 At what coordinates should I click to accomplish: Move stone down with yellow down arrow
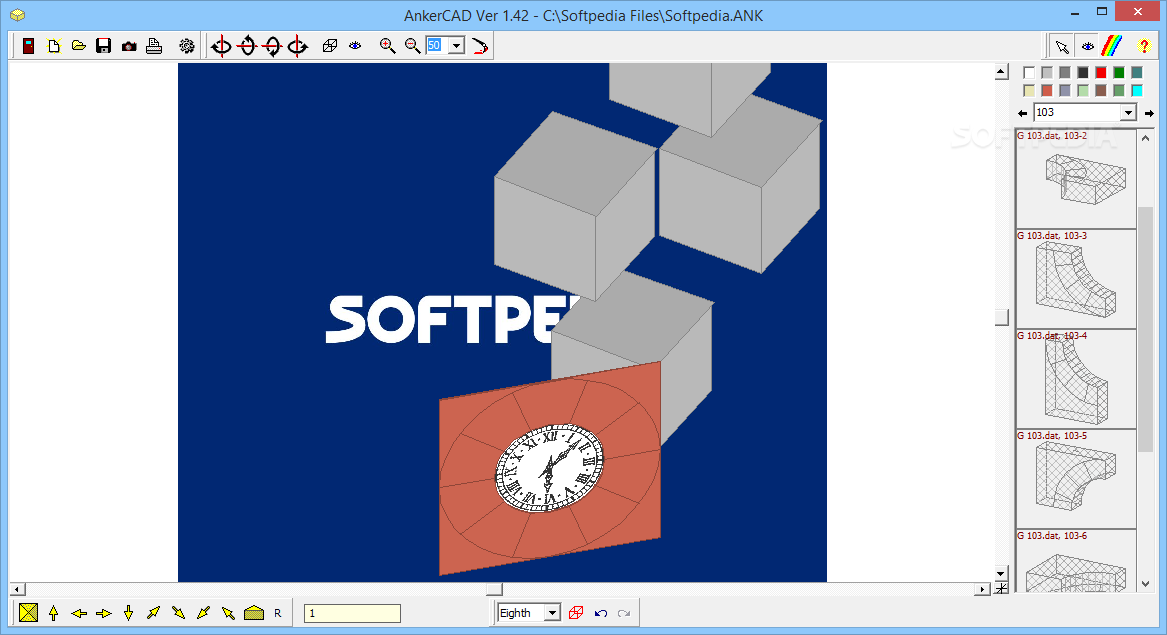point(129,613)
